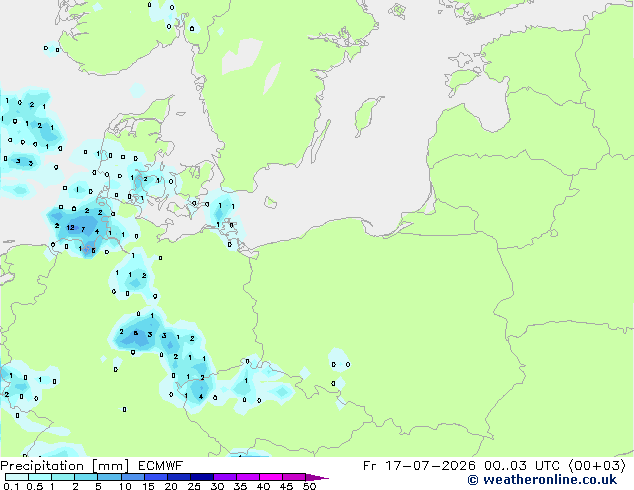Select the 30–35 mm purple legend swatch
This screenshot has height=490, width=634.
click(225, 477)
